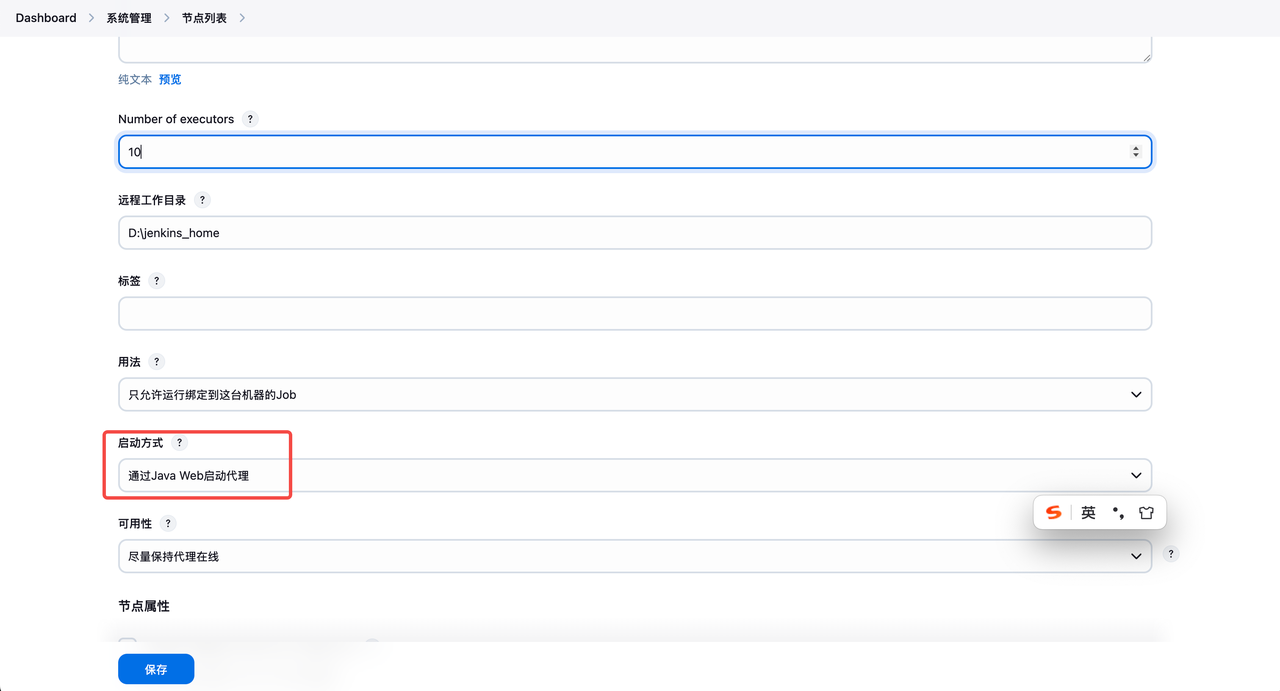The width and height of the screenshot is (1280, 691).
Task: Click the Sogou input method logo
Action: (x=1053, y=513)
